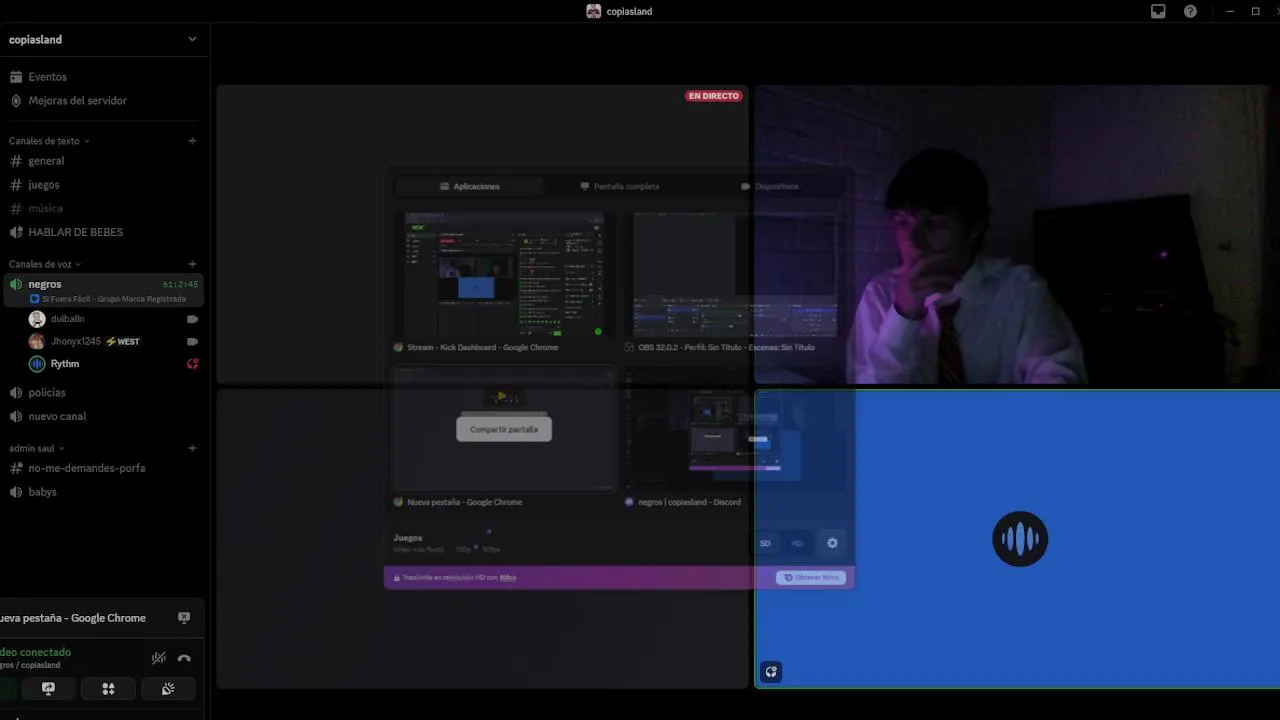Click the camera icon beside duiballn
The image size is (1280, 720).
click(192, 319)
